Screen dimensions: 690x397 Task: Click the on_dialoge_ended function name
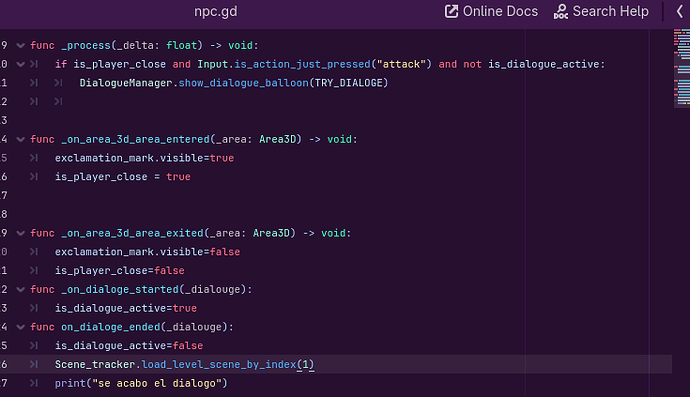click(110, 327)
